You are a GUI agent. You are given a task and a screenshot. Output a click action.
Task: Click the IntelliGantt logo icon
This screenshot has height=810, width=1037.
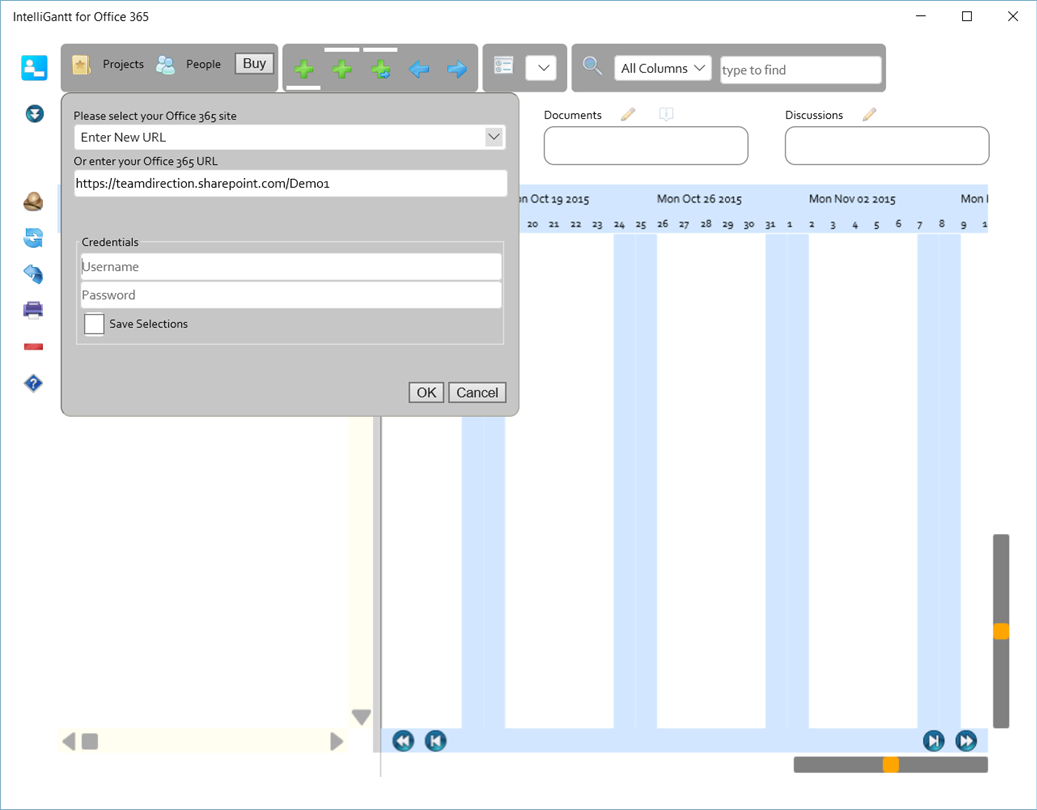coord(34,68)
